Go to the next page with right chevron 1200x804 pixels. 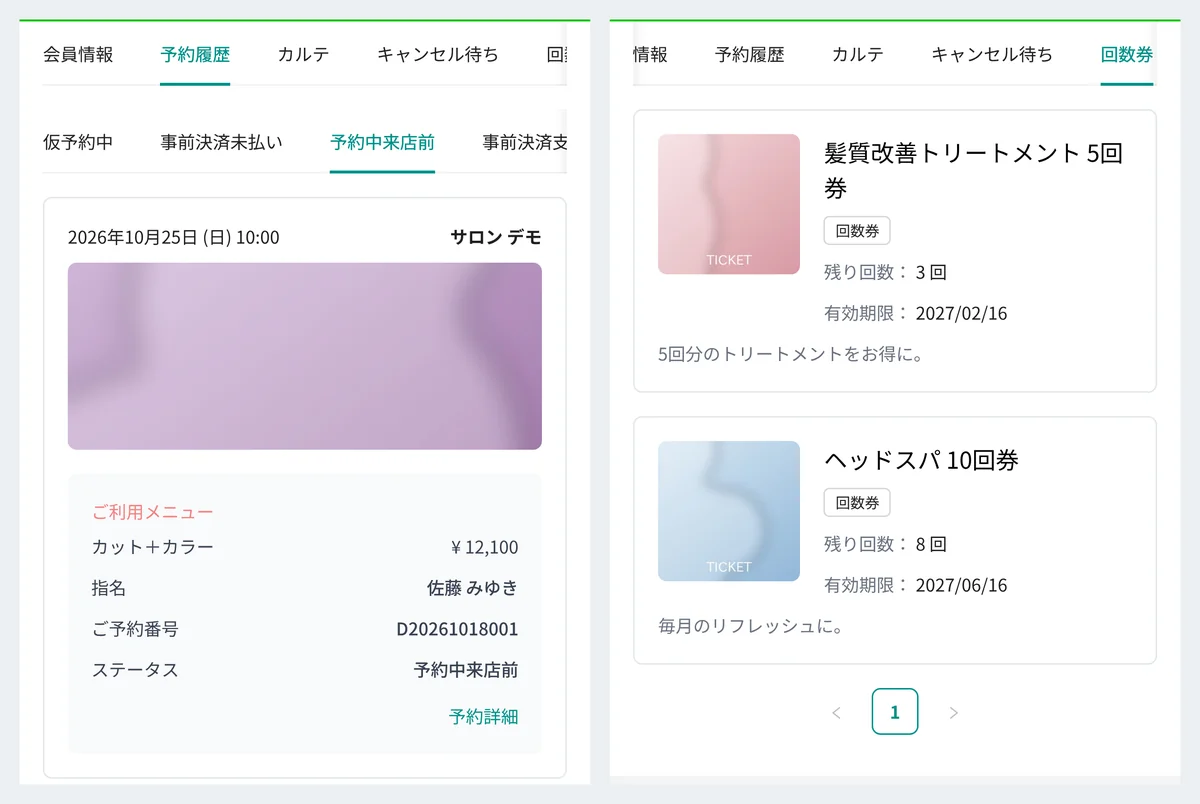953,713
